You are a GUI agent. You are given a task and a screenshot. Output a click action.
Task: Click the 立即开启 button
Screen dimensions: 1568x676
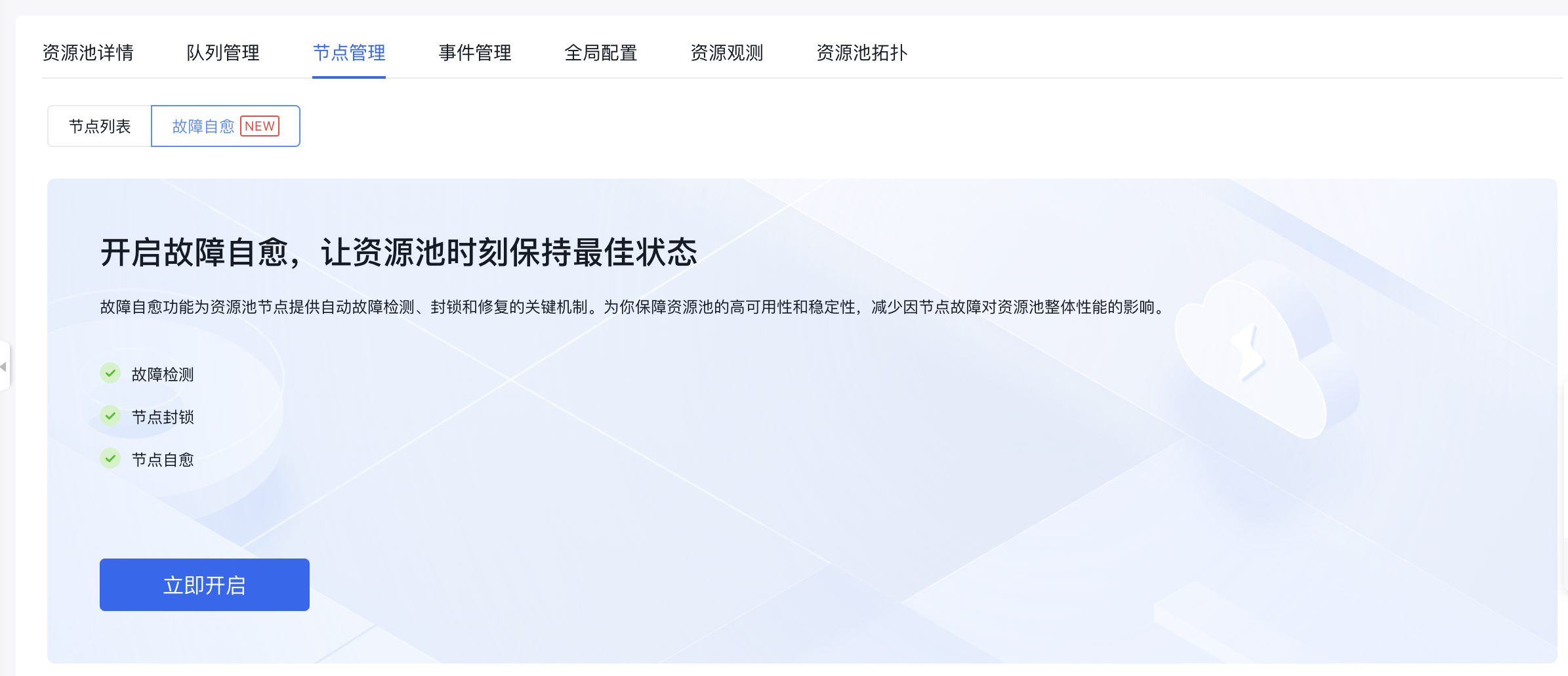point(205,585)
